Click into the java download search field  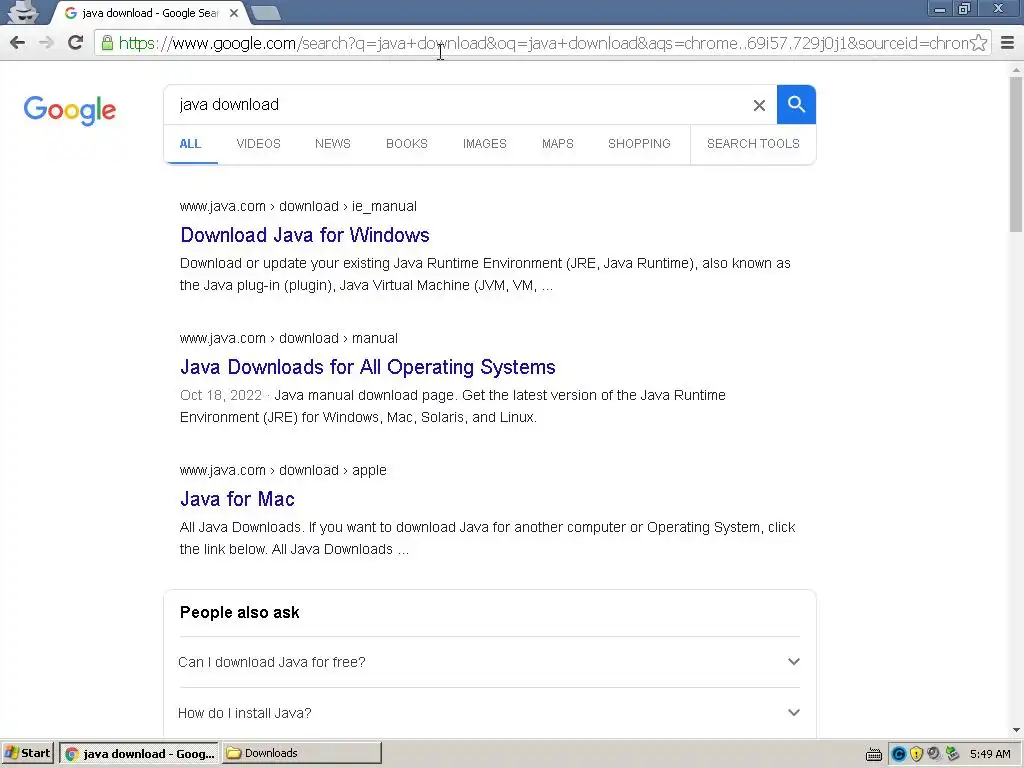457,104
